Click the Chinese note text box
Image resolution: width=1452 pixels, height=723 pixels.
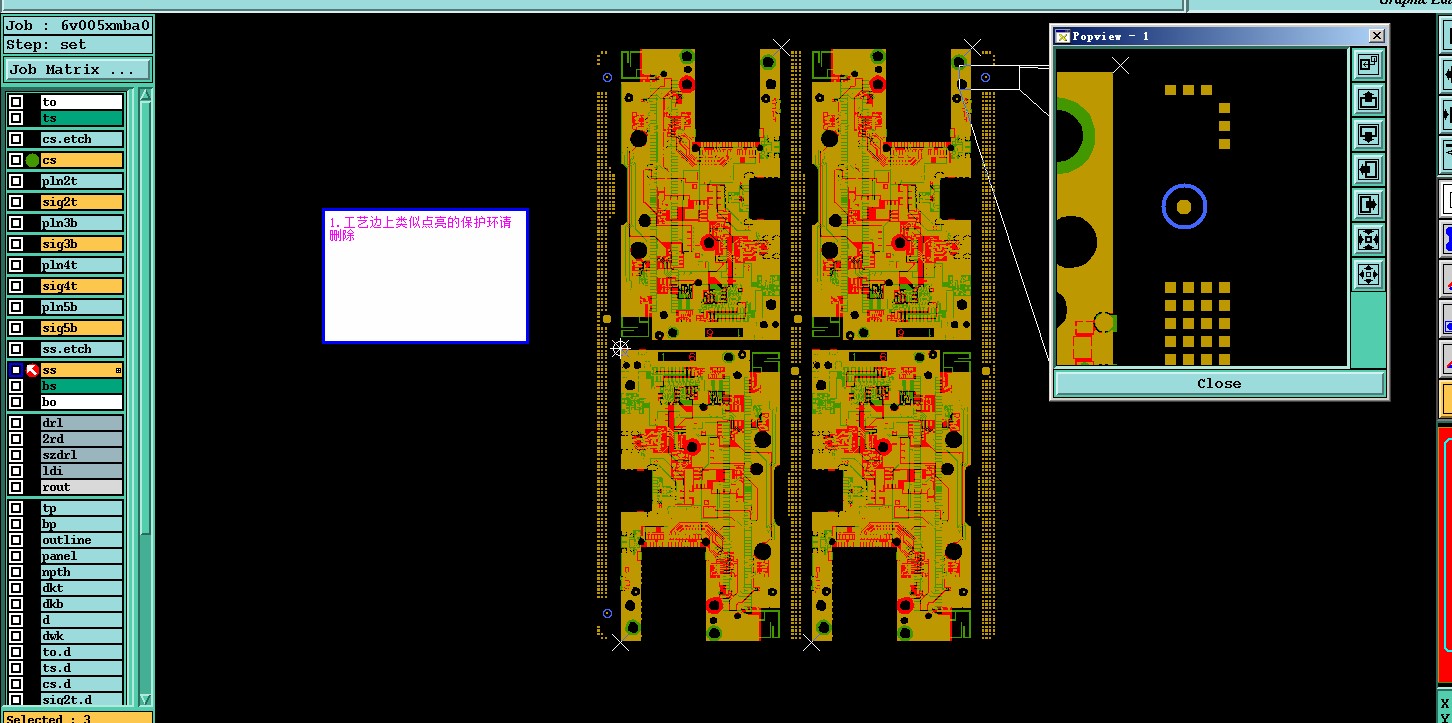click(425, 276)
